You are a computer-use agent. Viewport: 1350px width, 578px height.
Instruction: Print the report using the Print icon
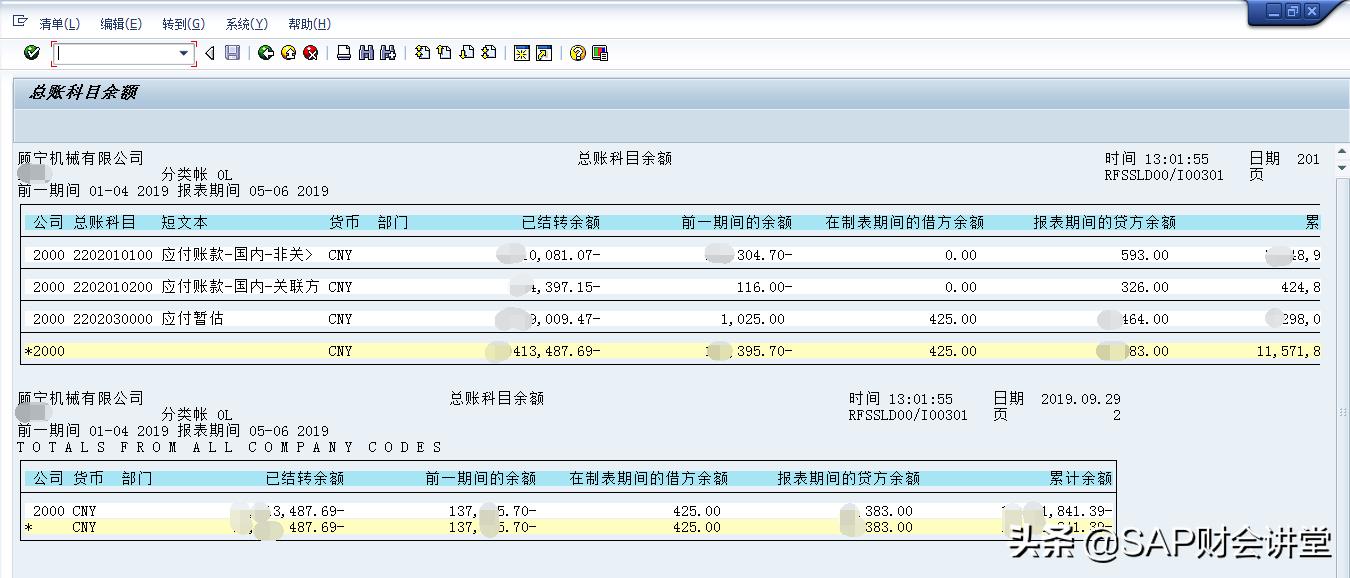342,52
